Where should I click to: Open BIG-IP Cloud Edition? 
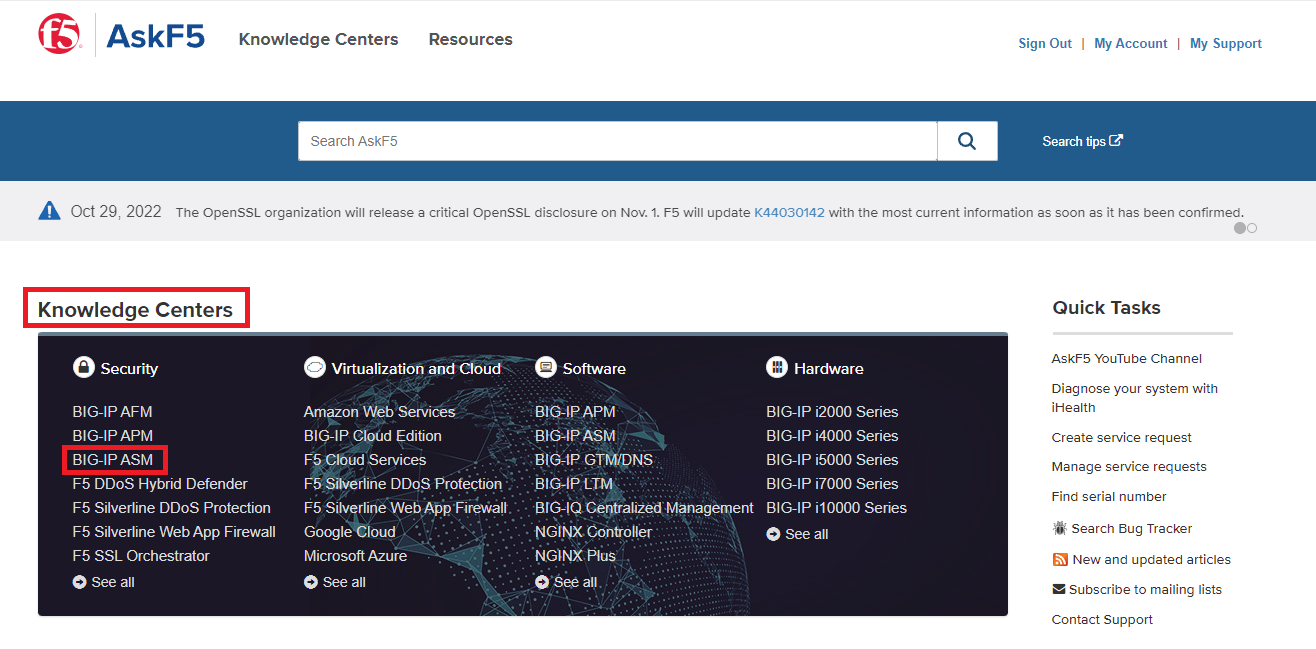point(373,435)
